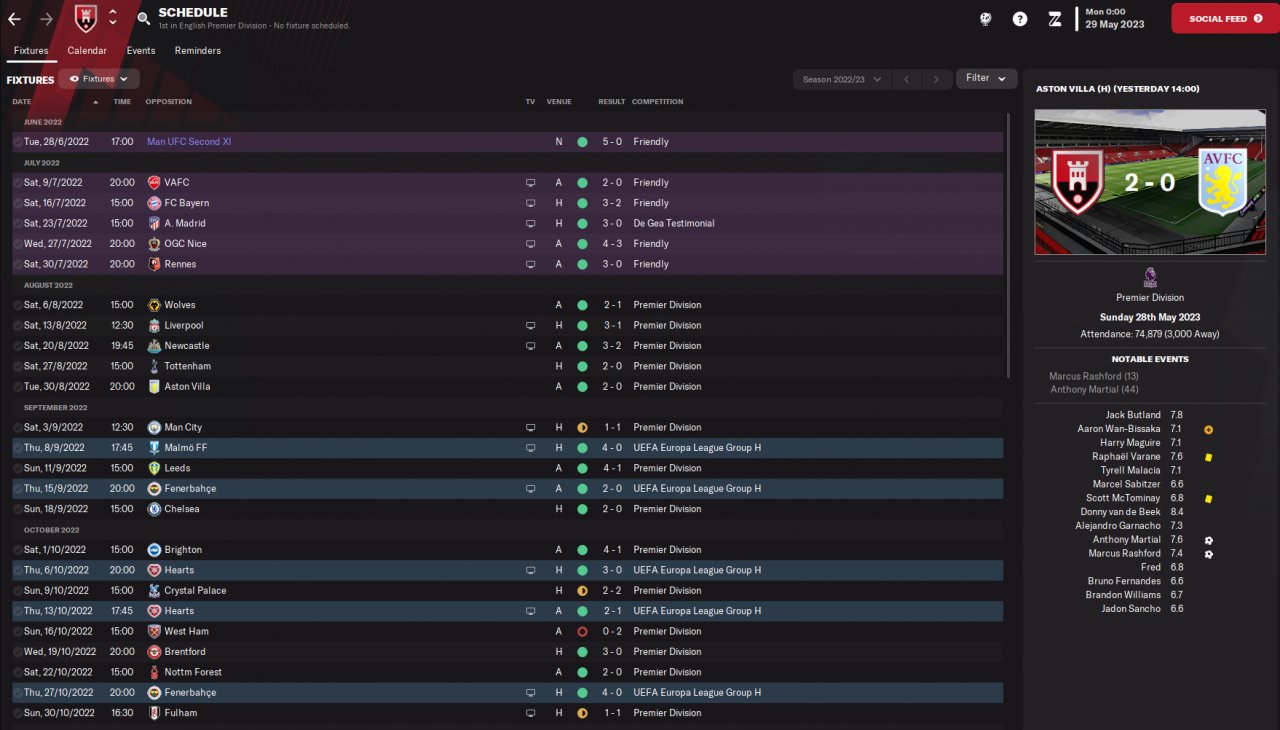1280x730 pixels.
Task: Expand the Filter dropdown
Action: click(x=986, y=78)
